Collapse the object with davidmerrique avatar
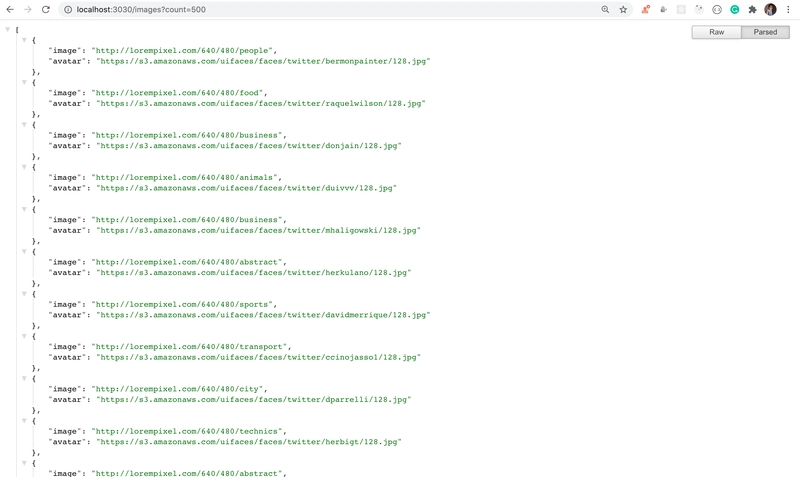Screen dimensions: 800x477 tap(24, 294)
